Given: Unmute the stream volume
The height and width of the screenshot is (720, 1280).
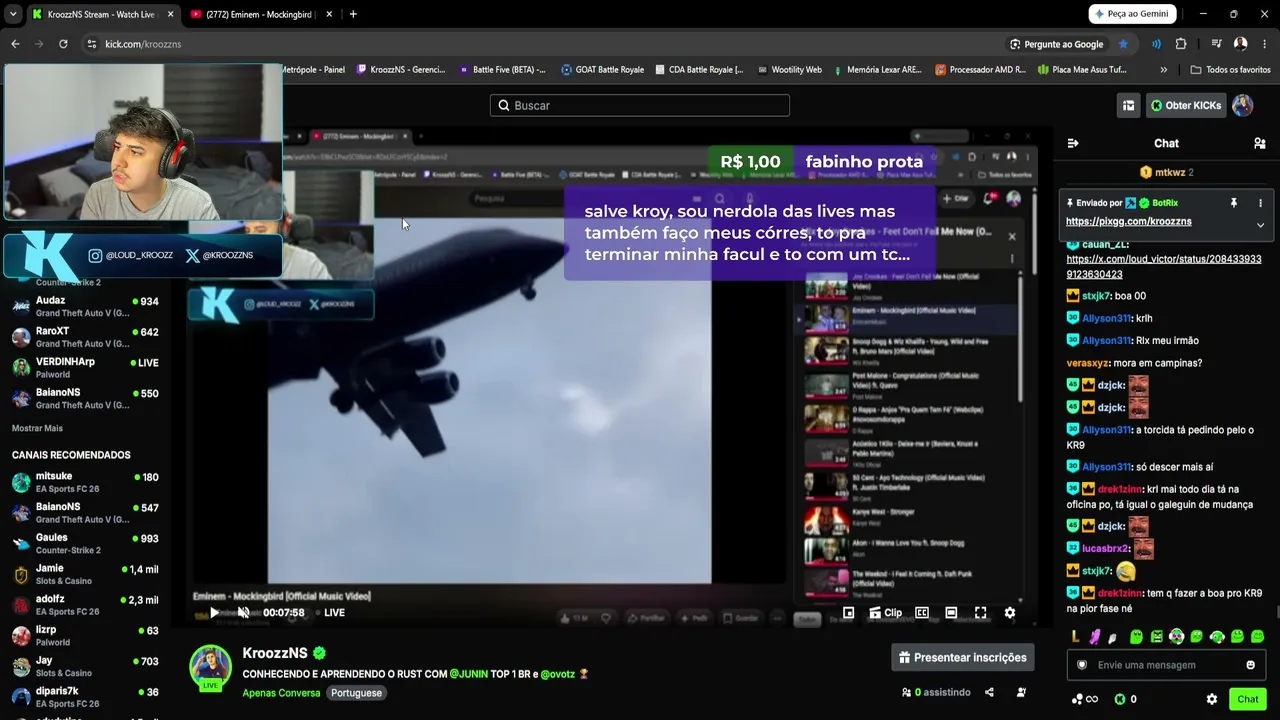Looking at the screenshot, I should pos(243,613).
